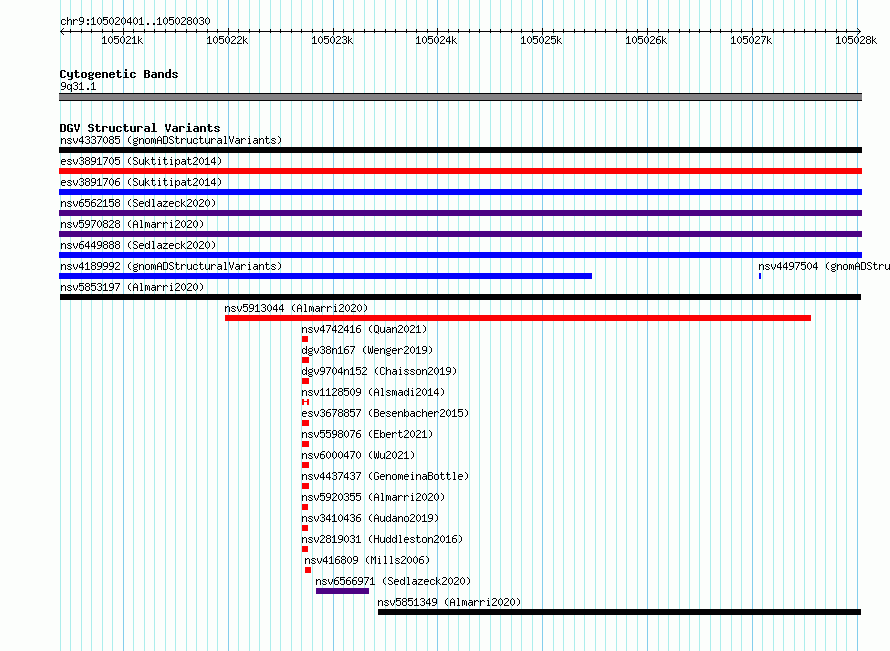The width and height of the screenshot is (890, 651).
Task: Click the red marker under nsv5920355
Action: [305, 507]
